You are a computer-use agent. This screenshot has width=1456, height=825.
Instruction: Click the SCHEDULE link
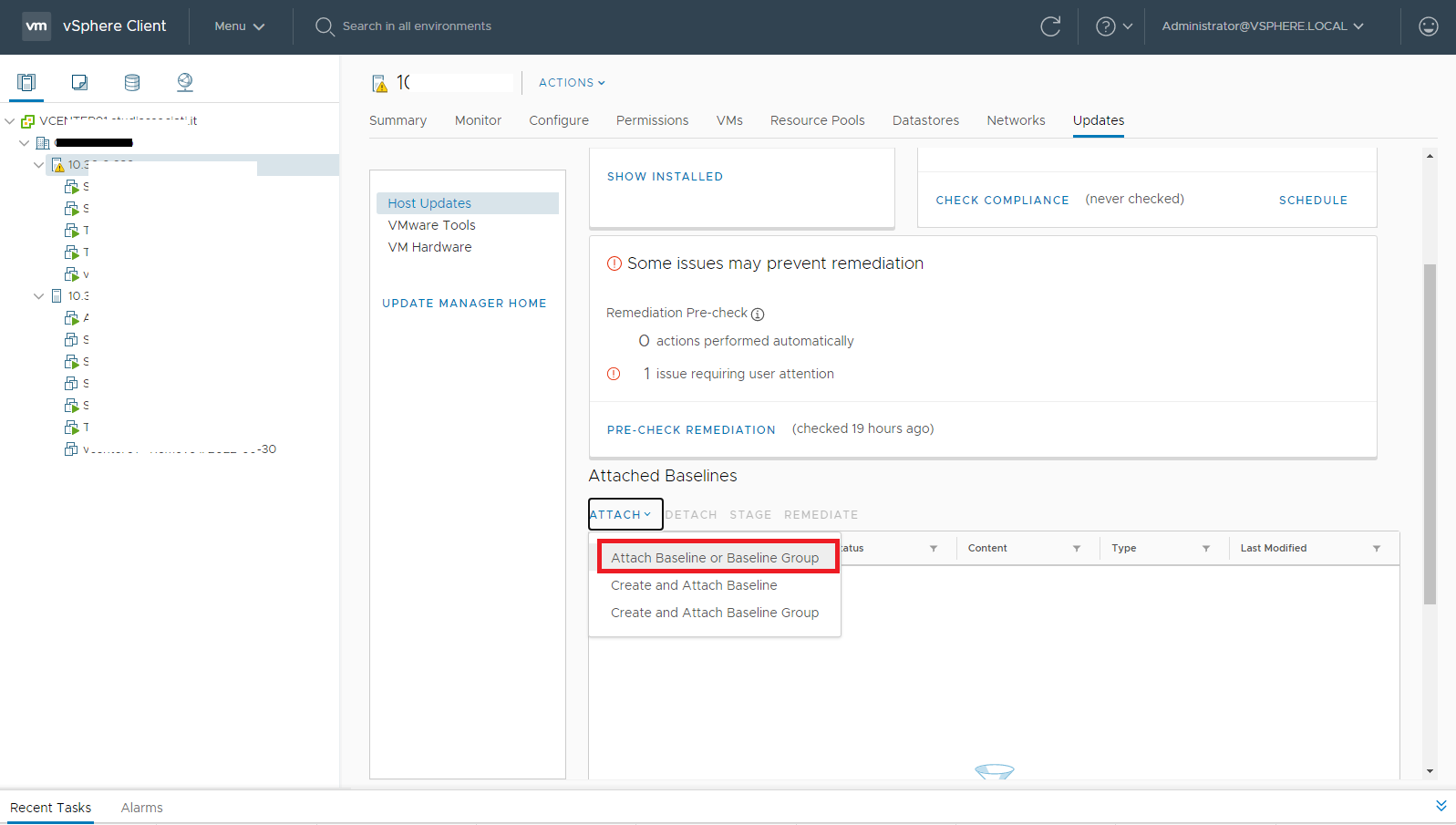pos(1313,201)
